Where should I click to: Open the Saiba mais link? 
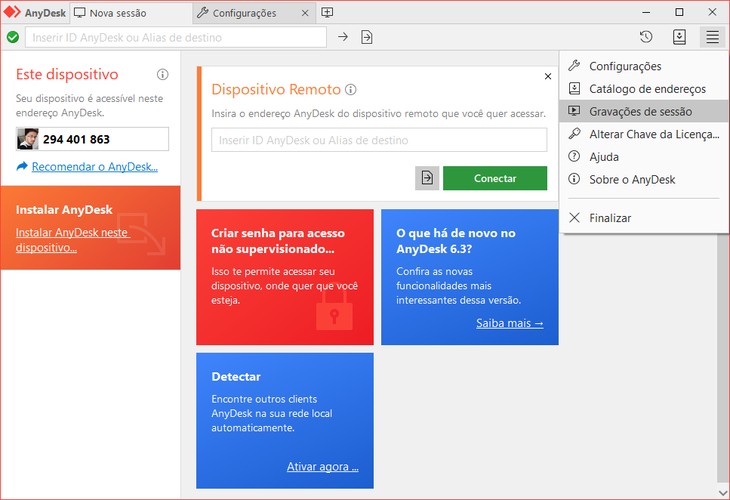(509, 323)
